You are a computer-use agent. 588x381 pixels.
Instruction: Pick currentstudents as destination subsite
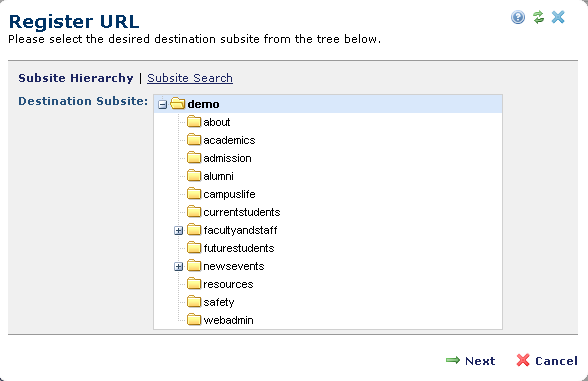[242, 212]
